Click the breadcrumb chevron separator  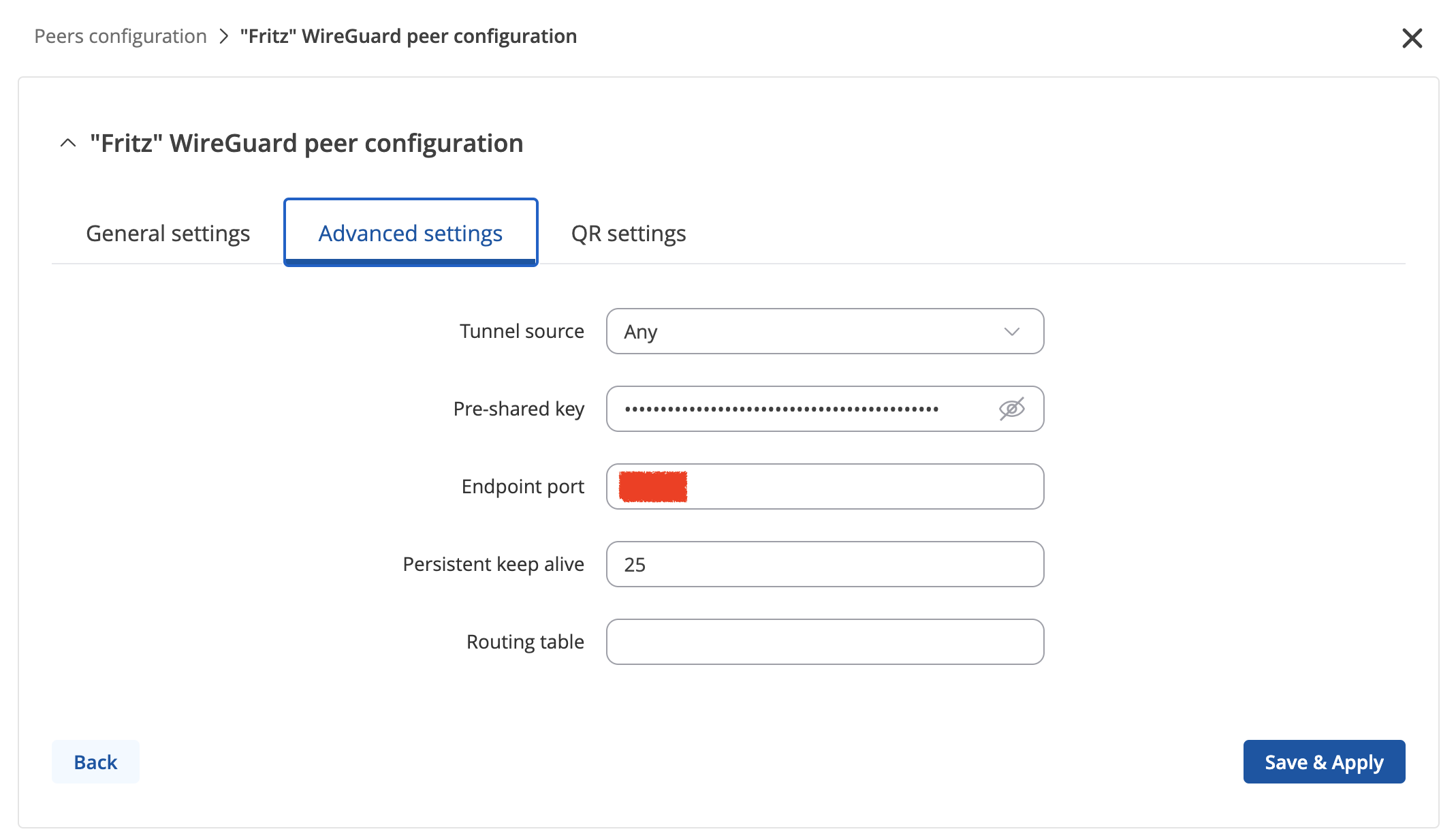223,37
